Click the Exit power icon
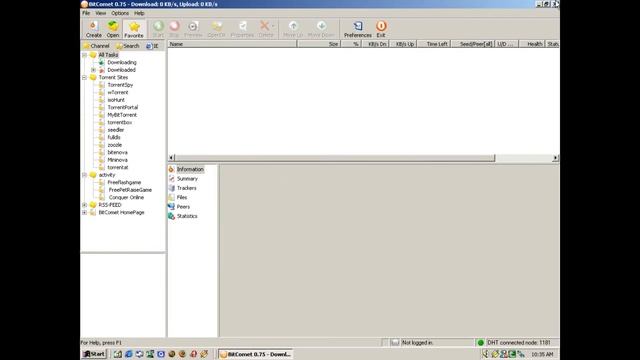Viewport: 640px width, 360px height. (381, 29)
